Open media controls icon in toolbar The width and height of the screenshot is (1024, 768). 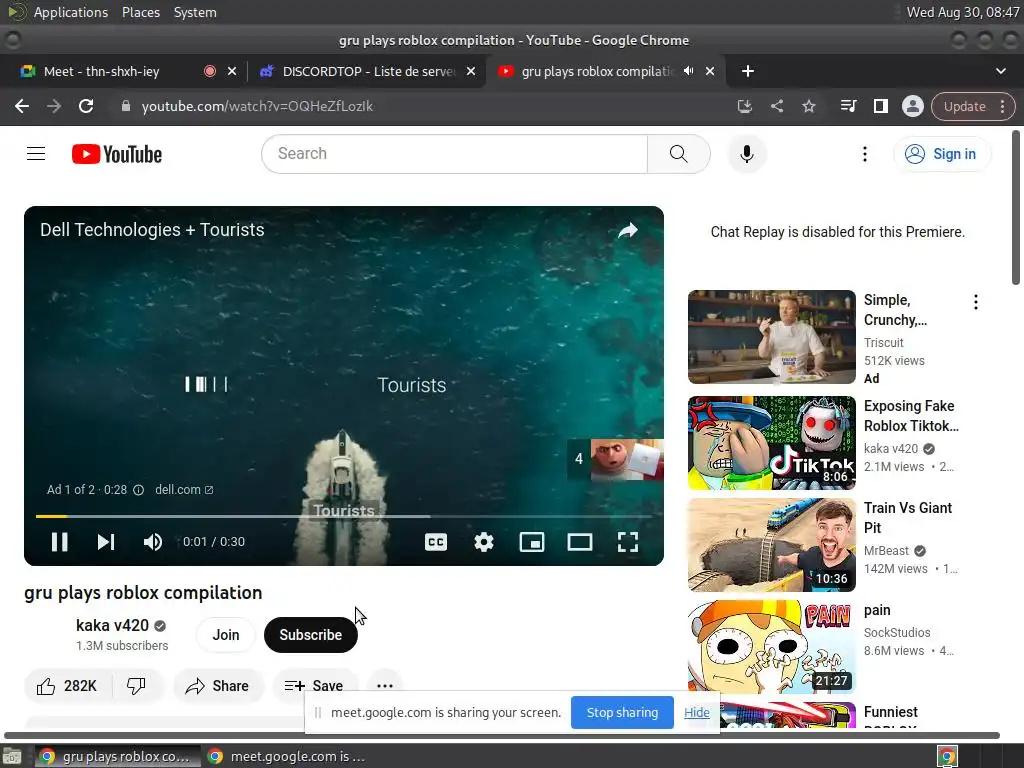coord(848,106)
